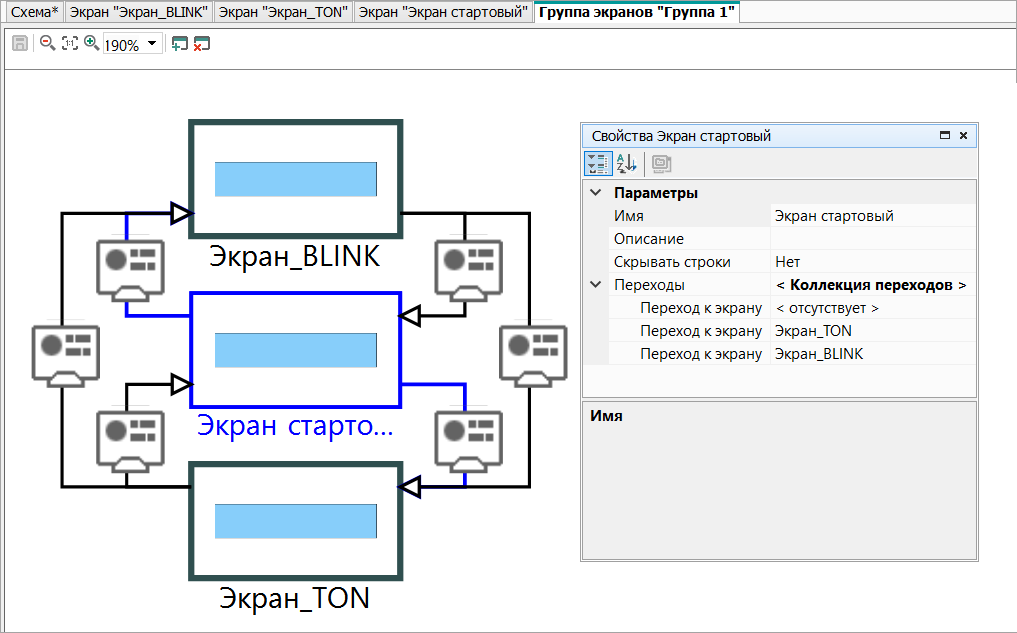Toggle categorized view in the properties panel
Image resolution: width=1017 pixels, height=633 pixels.
598,164
